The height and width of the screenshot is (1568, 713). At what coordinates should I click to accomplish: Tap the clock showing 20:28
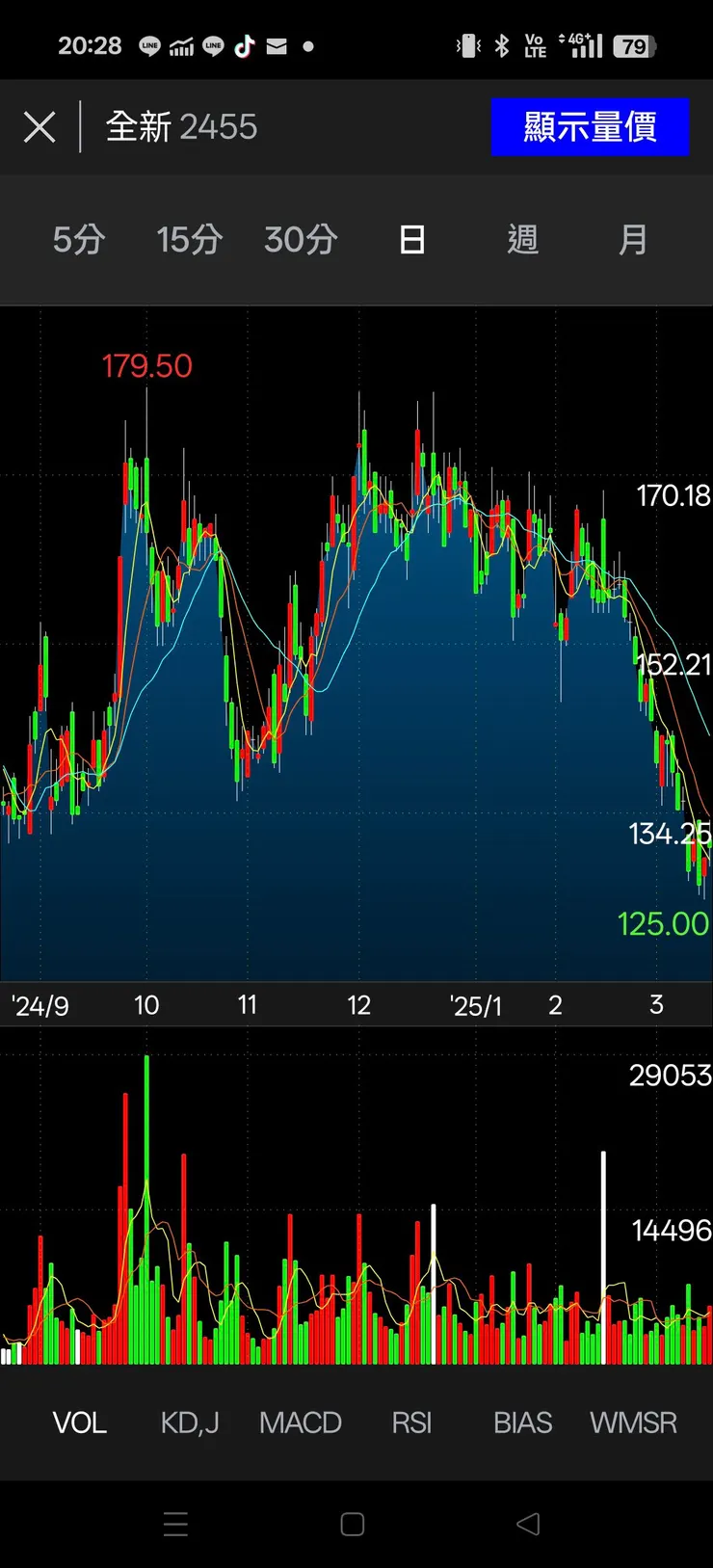(x=90, y=45)
